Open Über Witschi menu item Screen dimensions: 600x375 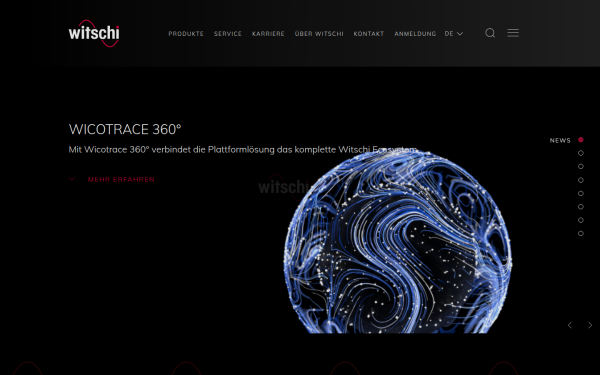point(319,34)
